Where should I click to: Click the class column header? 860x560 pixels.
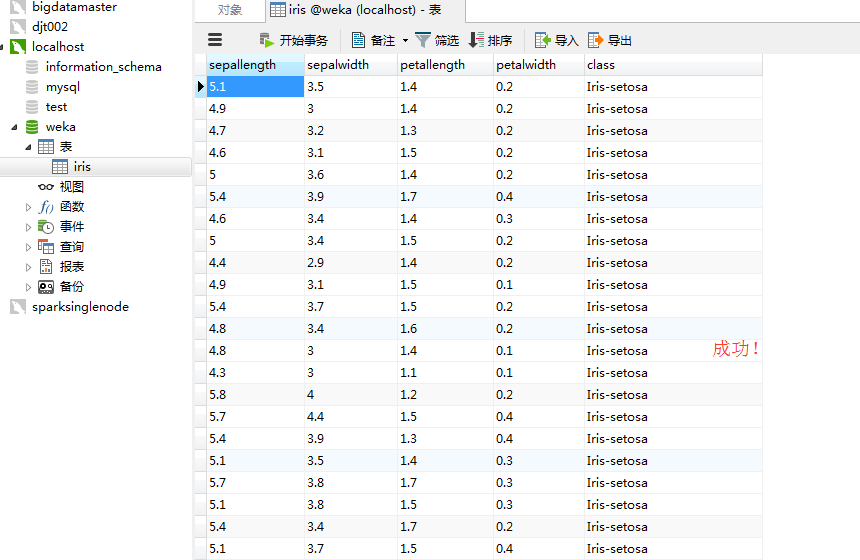coord(673,65)
